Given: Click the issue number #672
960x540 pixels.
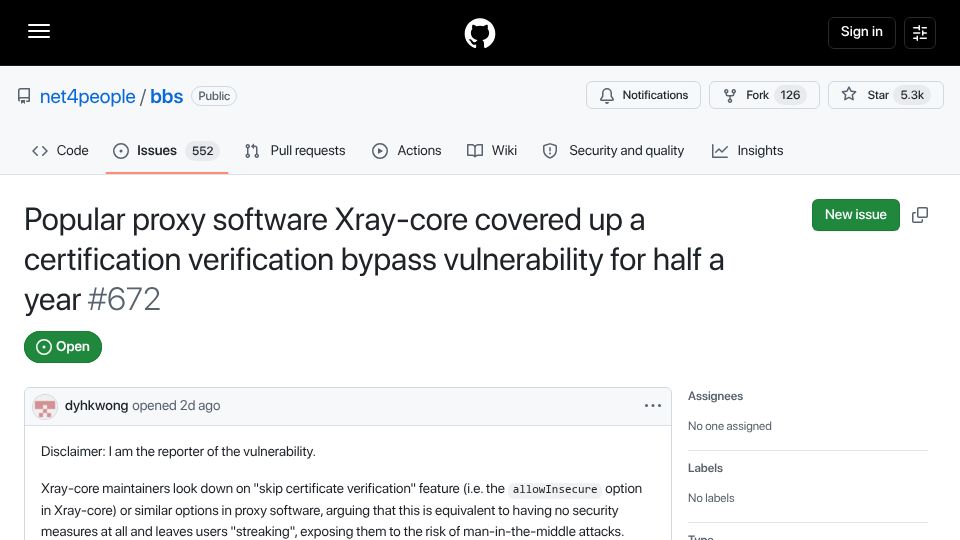Looking at the screenshot, I should [x=124, y=299].
